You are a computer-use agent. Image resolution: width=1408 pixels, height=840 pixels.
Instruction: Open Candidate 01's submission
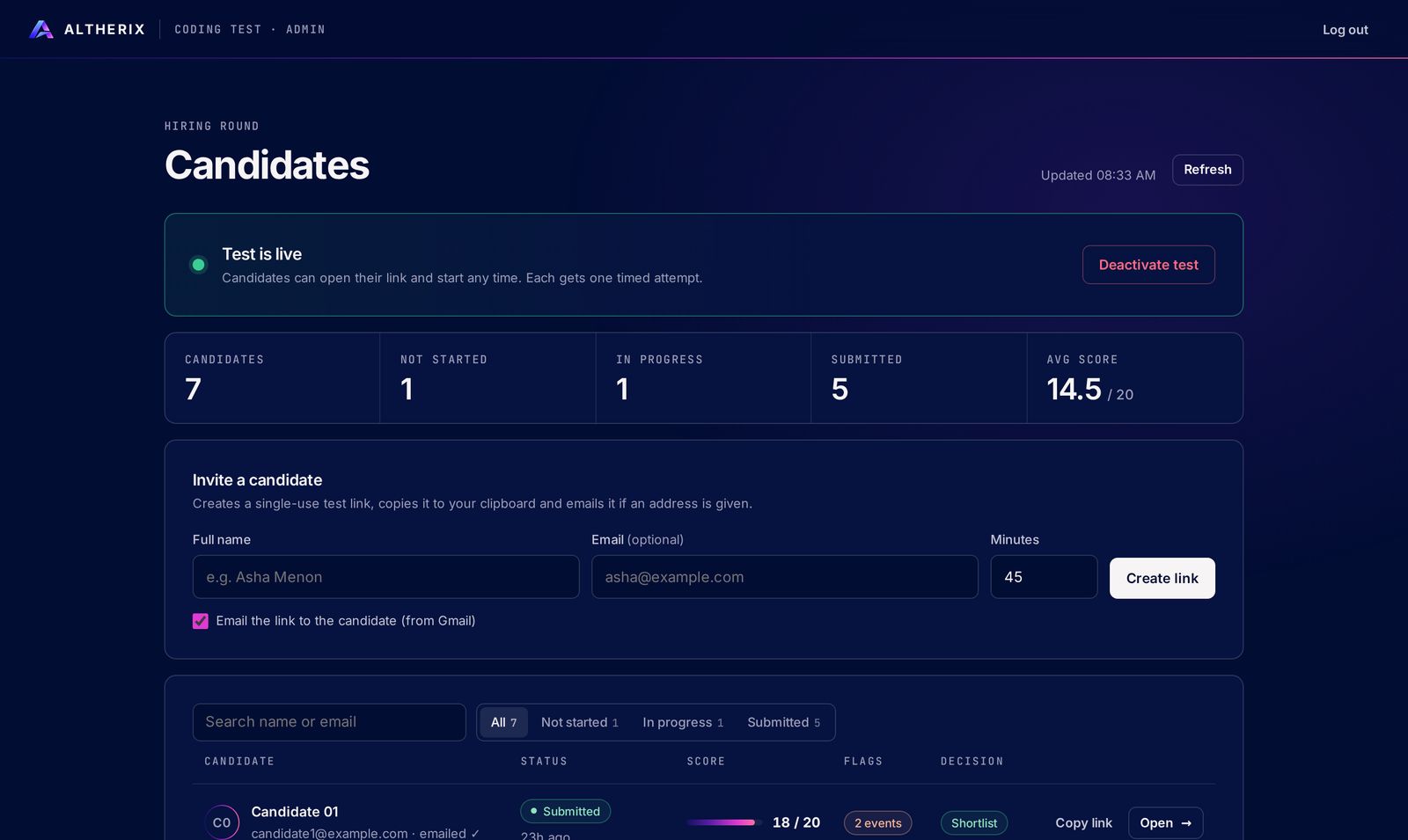(1165, 823)
